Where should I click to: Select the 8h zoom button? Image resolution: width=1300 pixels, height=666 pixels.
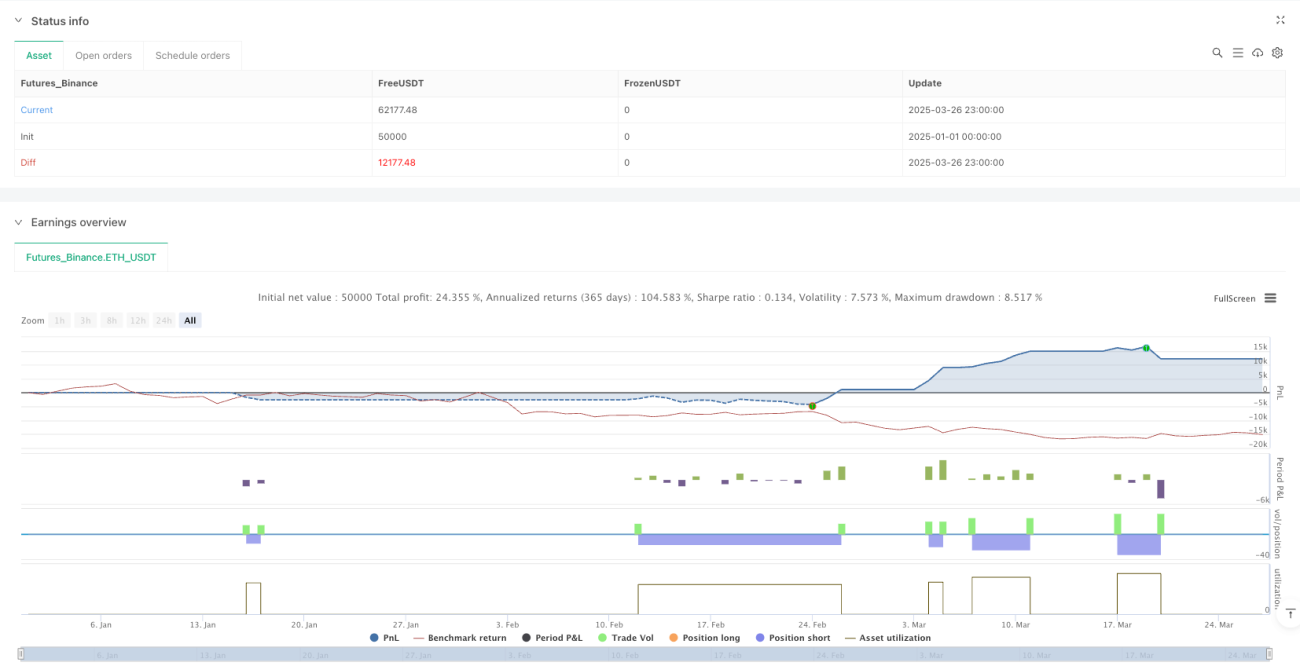point(112,321)
